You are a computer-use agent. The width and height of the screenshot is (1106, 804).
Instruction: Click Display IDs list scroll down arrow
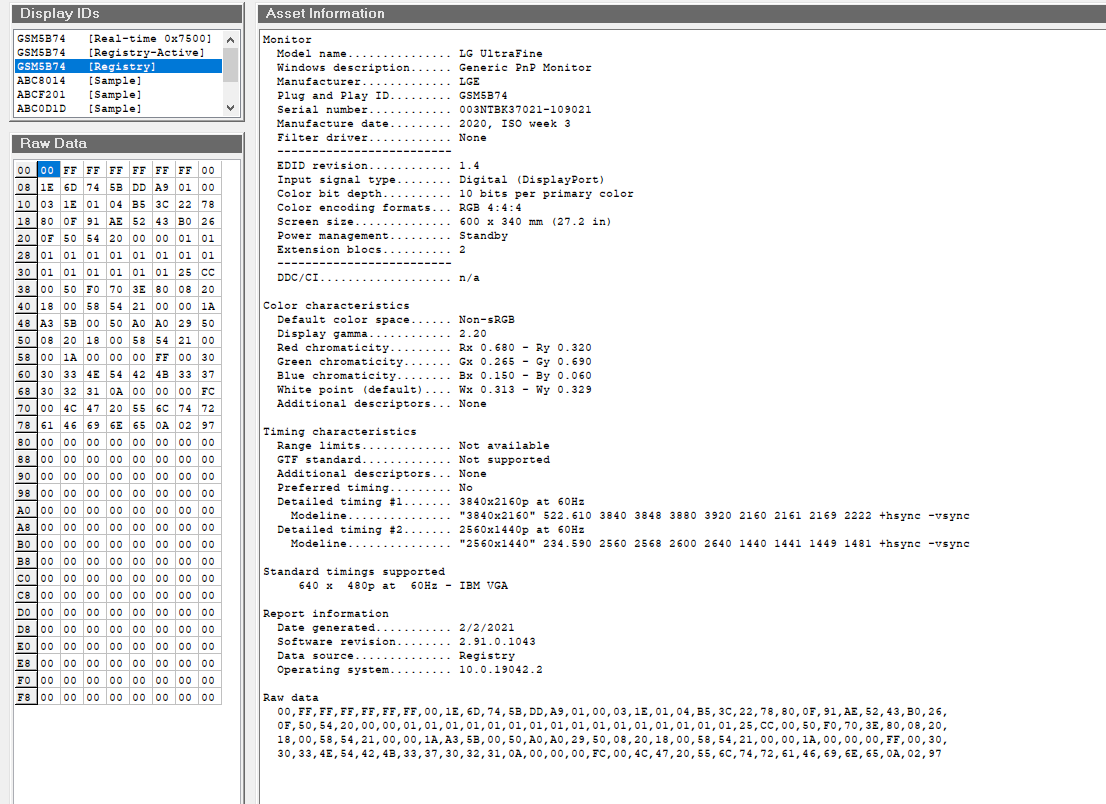pos(230,108)
